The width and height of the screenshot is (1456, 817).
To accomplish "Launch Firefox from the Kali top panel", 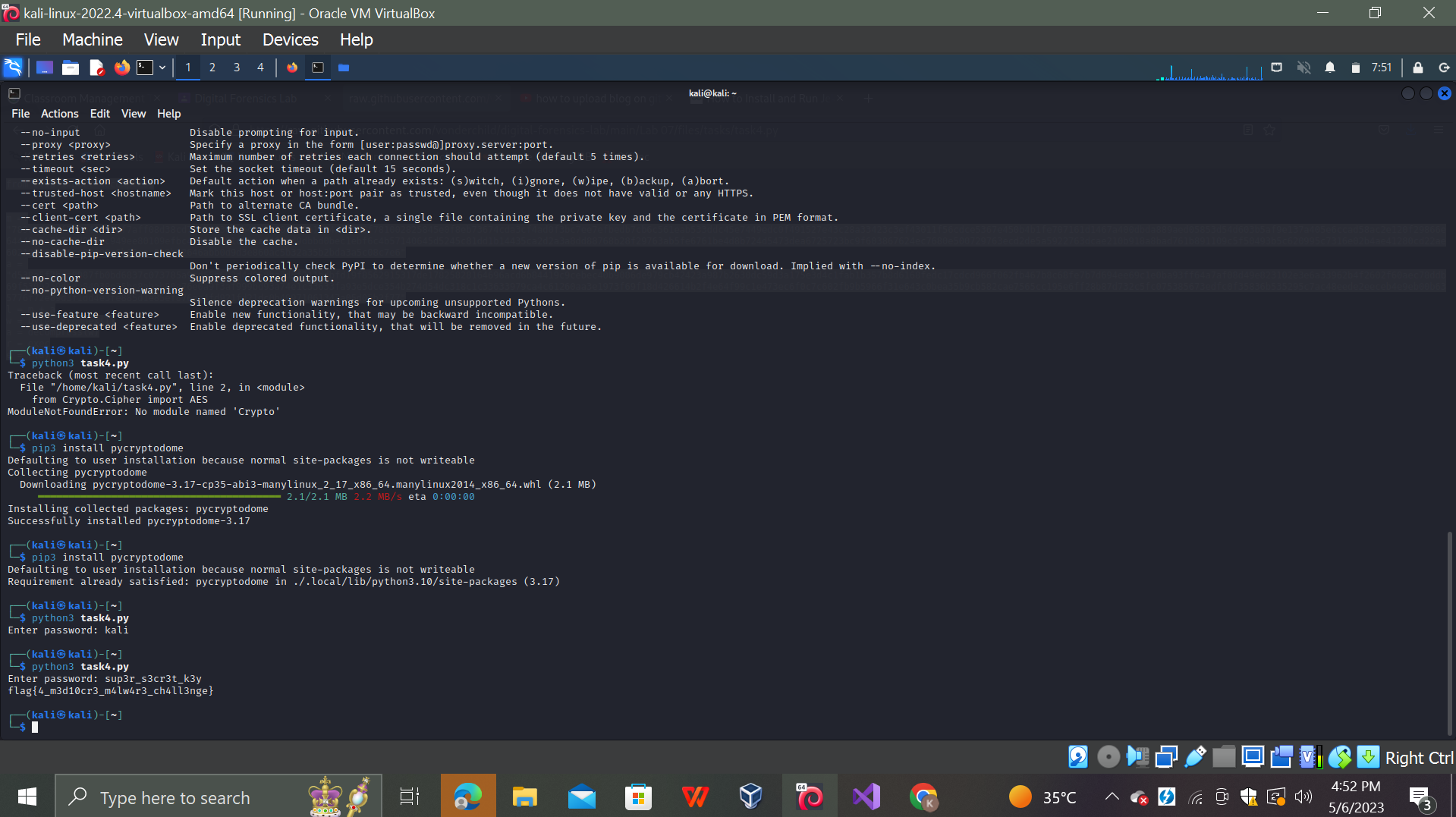I will (121, 68).
